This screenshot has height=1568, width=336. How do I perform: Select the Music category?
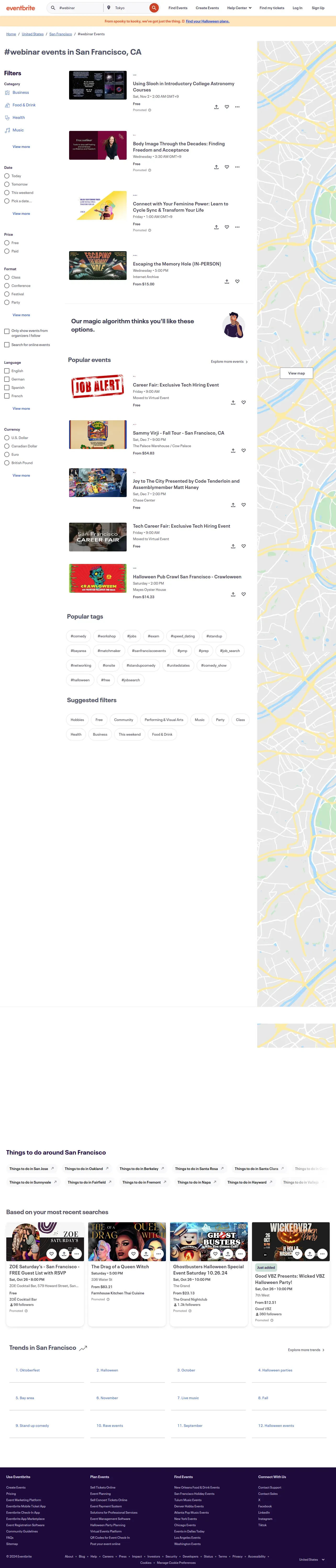(x=18, y=130)
